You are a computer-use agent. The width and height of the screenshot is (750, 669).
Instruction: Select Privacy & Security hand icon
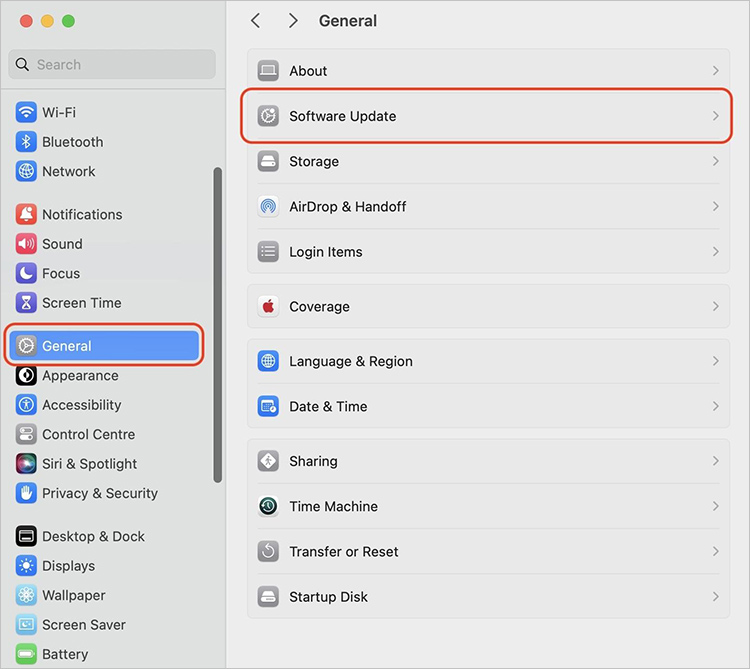coord(26,493)
